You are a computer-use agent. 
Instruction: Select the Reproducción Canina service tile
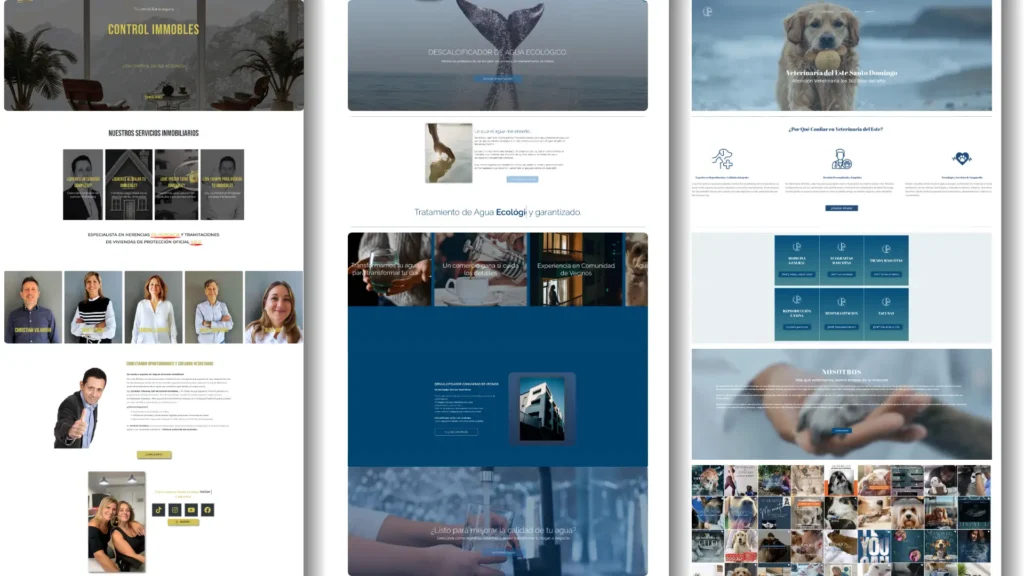(x=797, y=315)
